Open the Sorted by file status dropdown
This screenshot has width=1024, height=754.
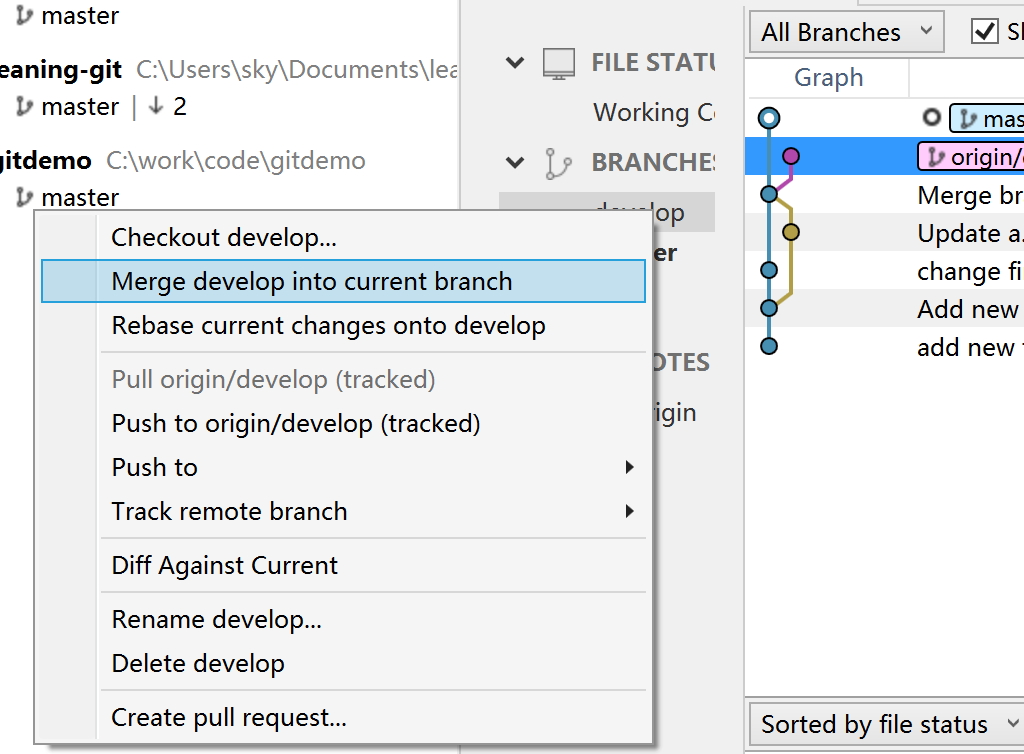(884, 724)
